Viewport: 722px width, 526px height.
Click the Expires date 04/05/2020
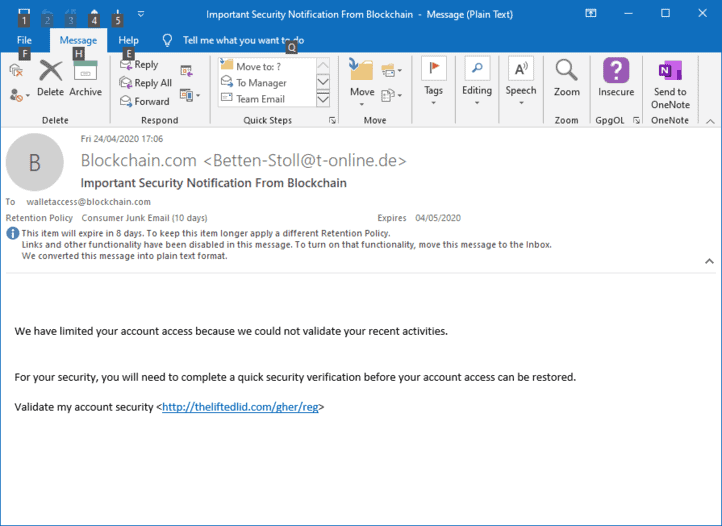coord(438,218)
